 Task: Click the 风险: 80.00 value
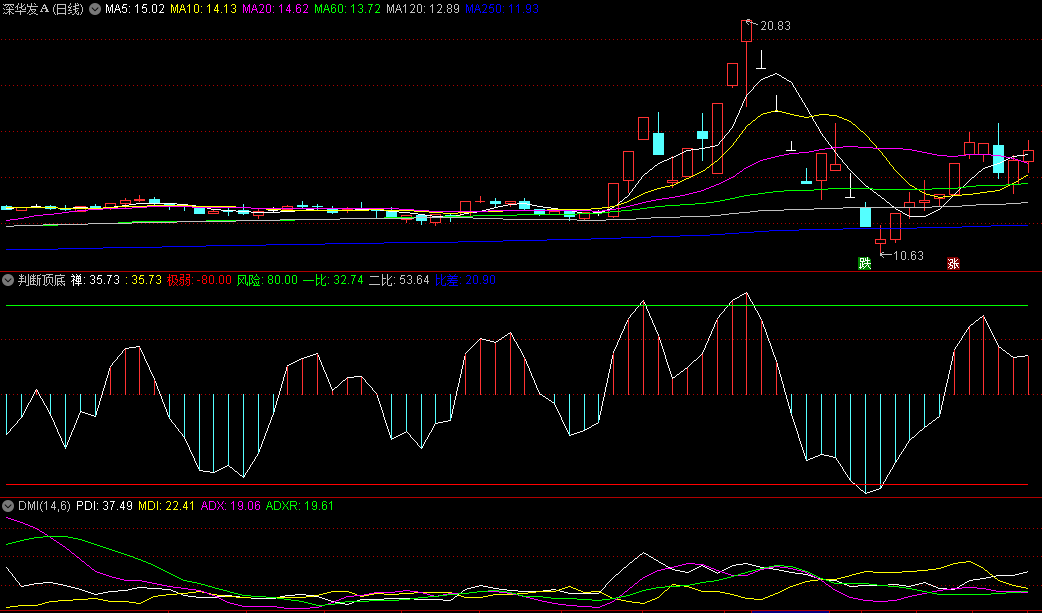click(267, 281)
